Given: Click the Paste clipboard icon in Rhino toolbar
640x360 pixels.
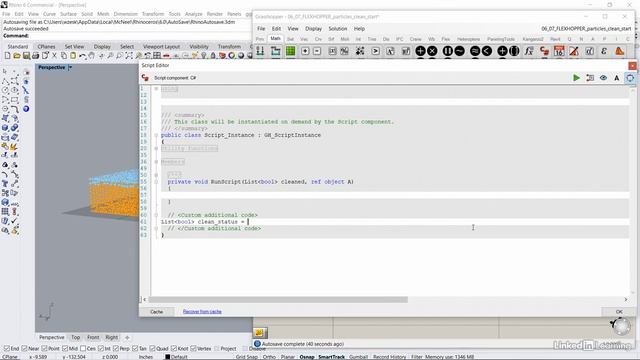Looking at the screenshot, I should coord(73,56).
